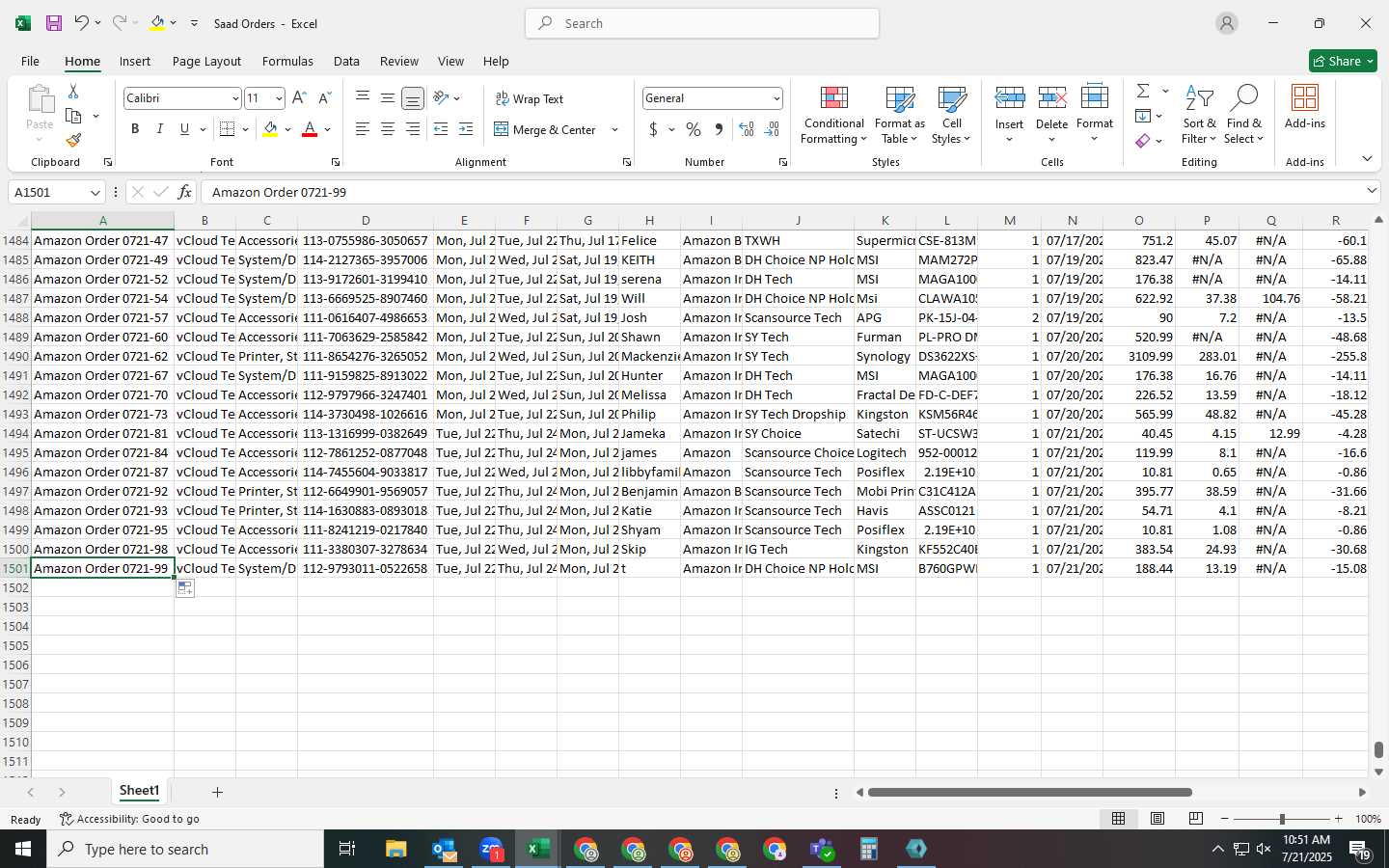1389x868 pixels.
Task: Click the Insert Function fx icon
Action: coord(184,192)
